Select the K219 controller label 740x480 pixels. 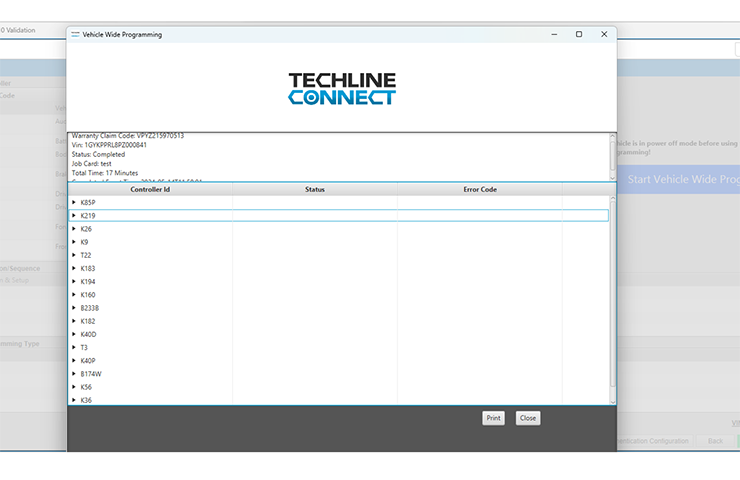pyautogui.click(x=88, y=216)
